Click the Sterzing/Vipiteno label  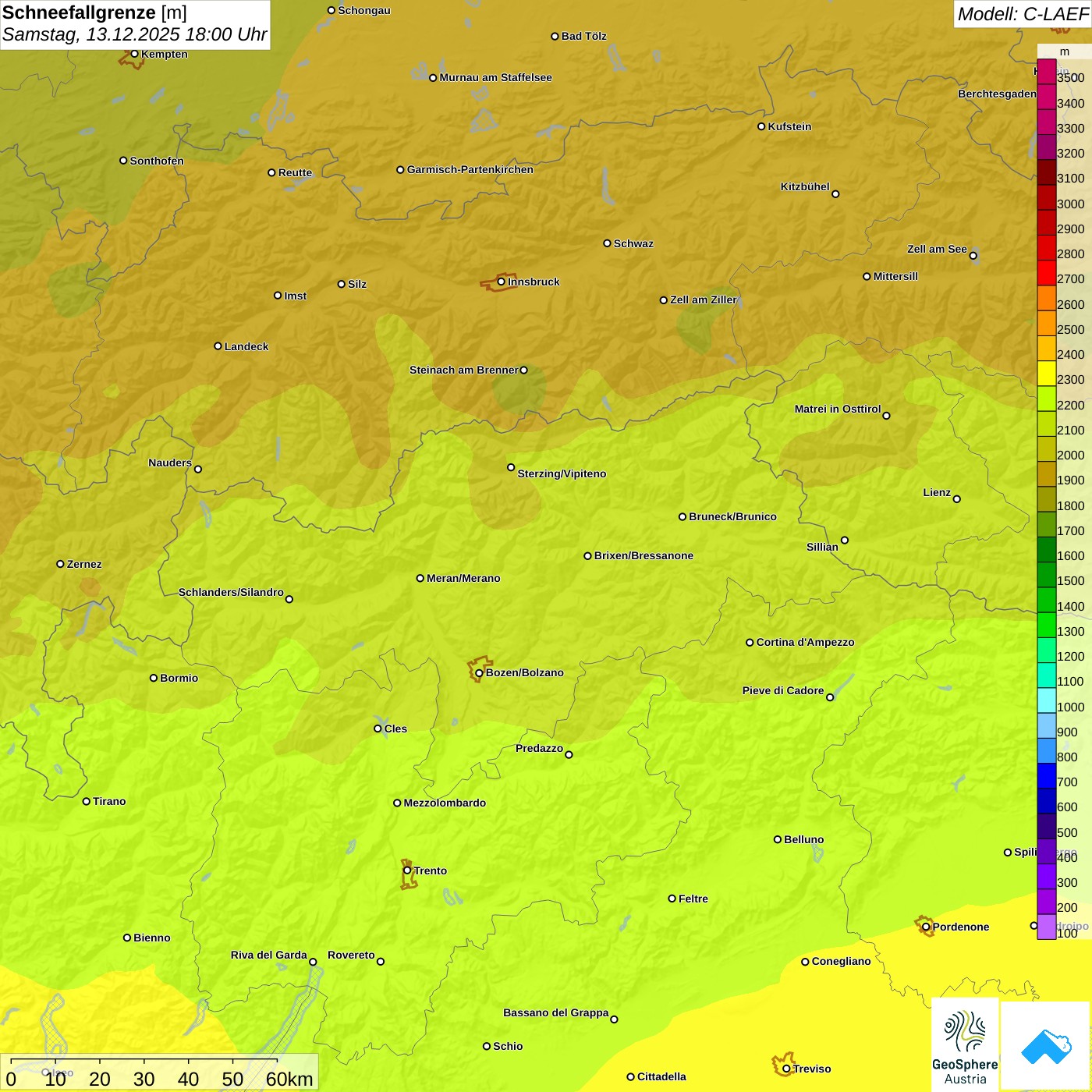[x=562, y=473]
